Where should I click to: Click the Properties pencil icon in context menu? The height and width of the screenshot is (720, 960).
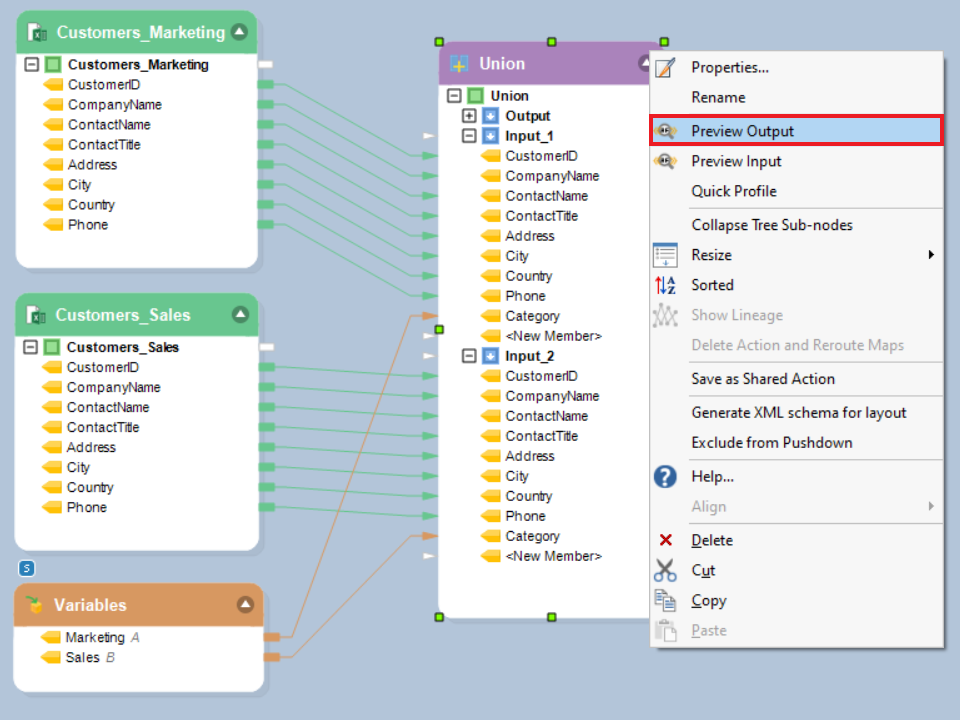(x=665, y=68)
